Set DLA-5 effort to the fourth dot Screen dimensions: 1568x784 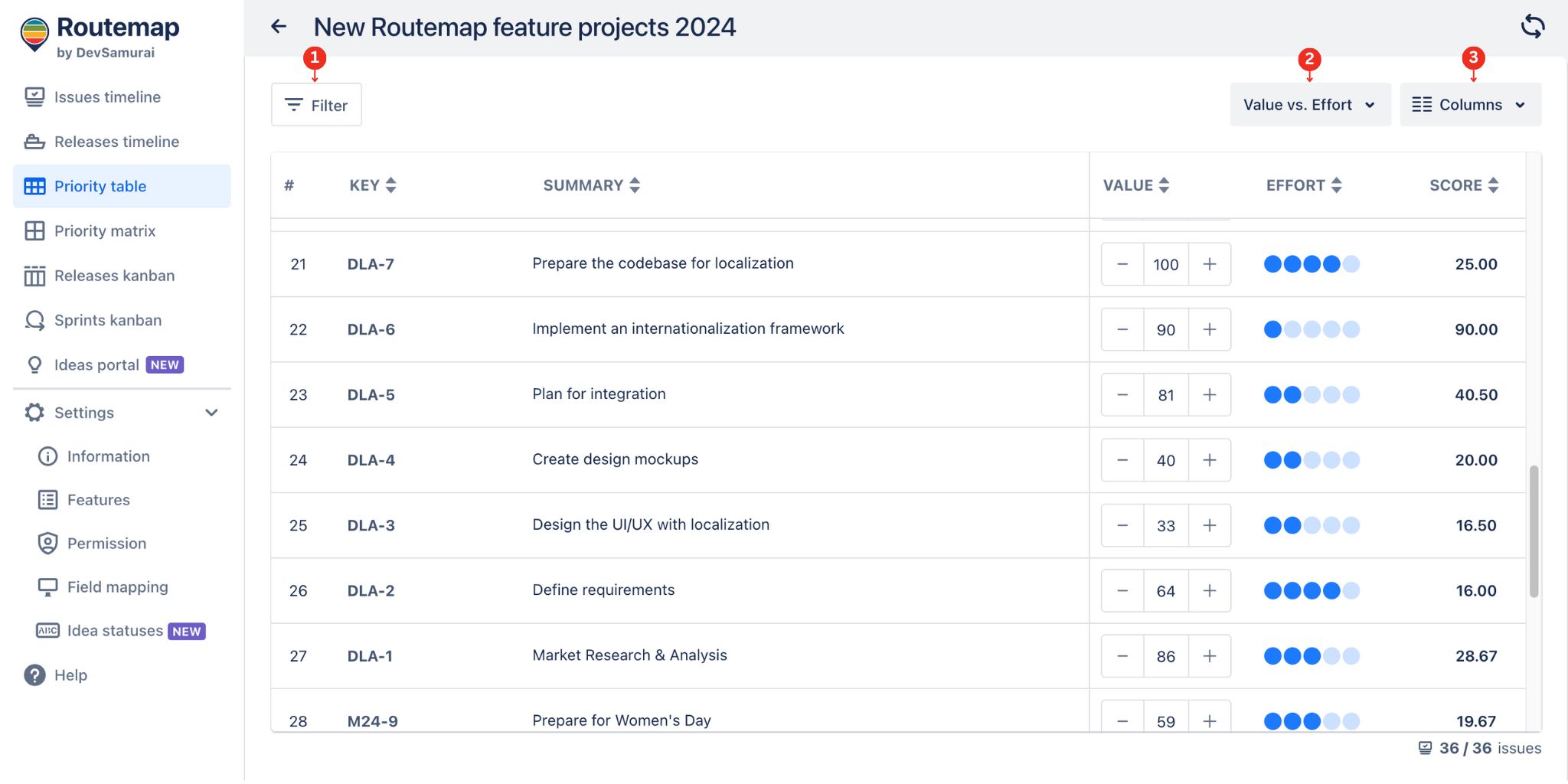click(x=1331, y=395)
